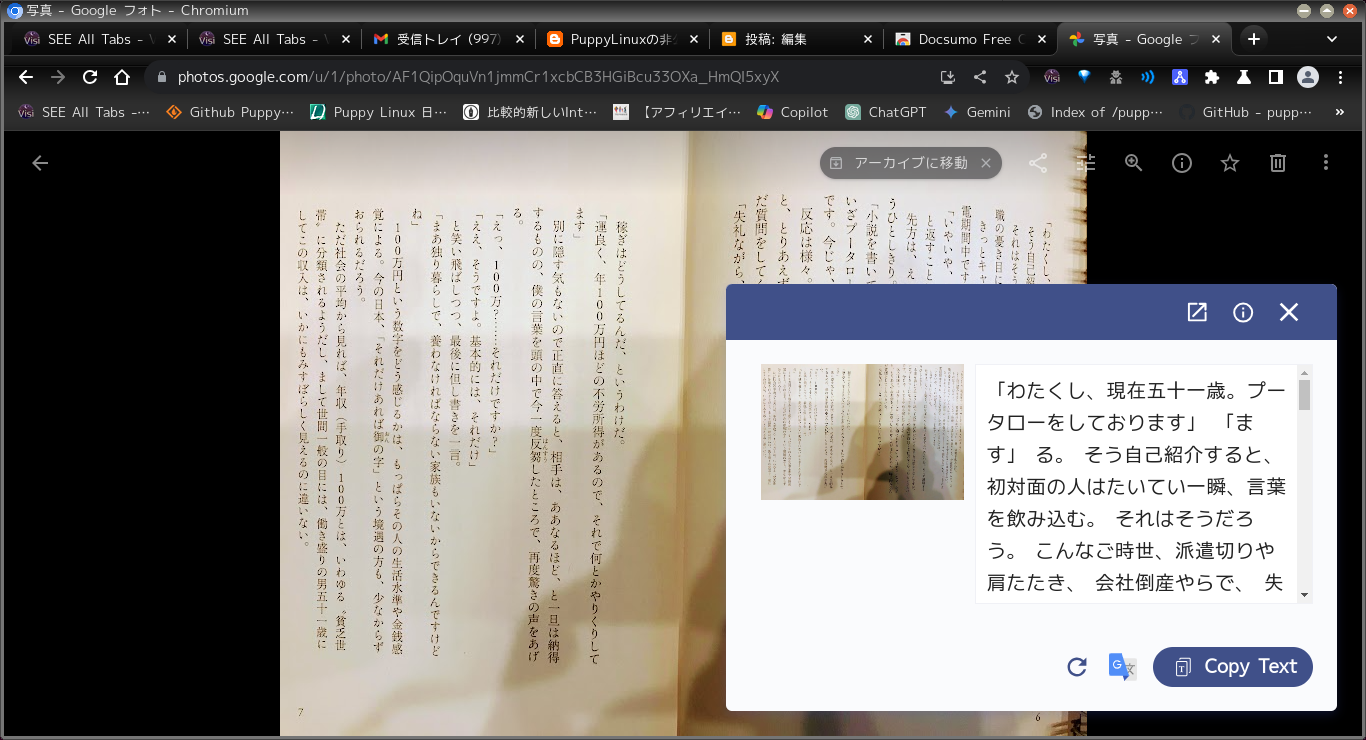Click the browser Back button
The width and height of the screenshot is (1366, 740).
click(x=26, y=77)
